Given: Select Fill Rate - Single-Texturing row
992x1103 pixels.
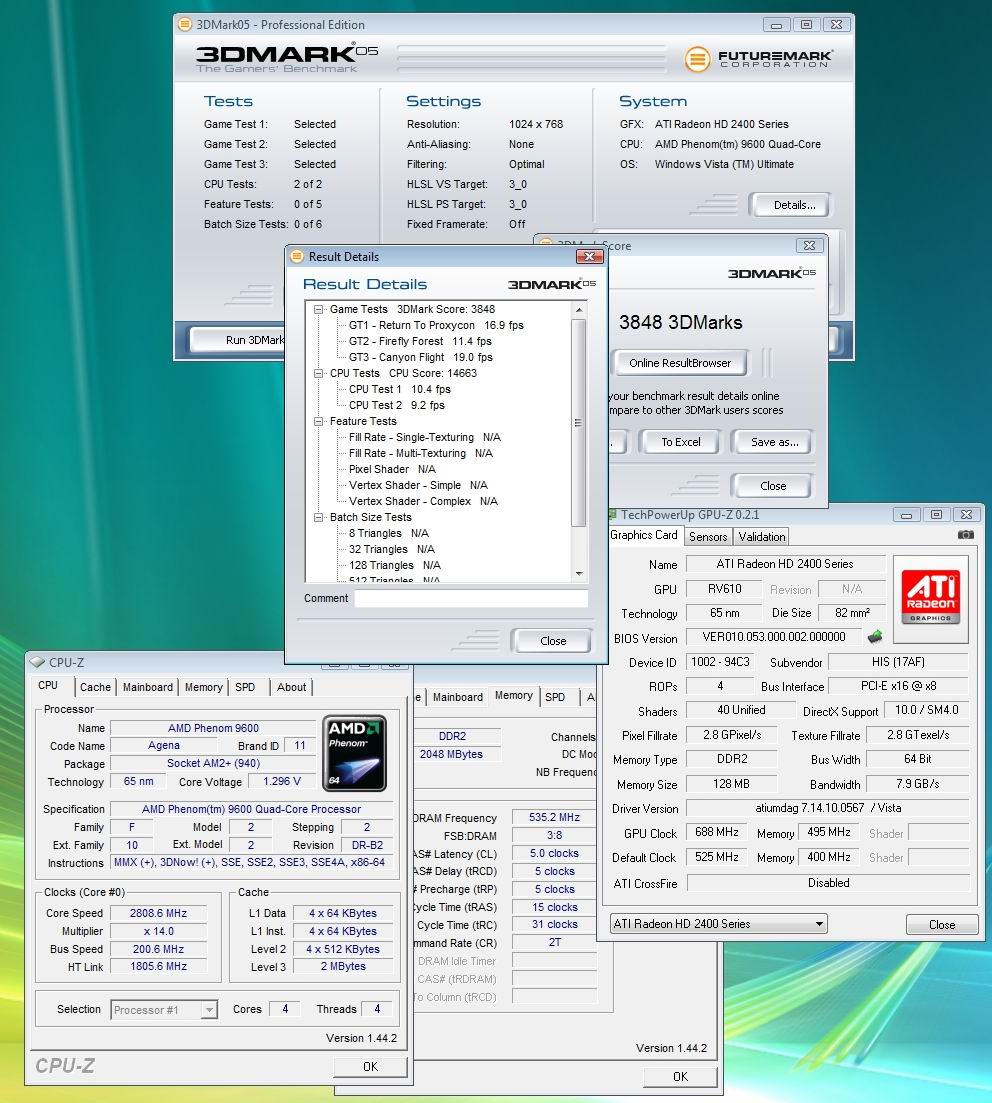Looking at the screenshot, I should pos(424,438).
